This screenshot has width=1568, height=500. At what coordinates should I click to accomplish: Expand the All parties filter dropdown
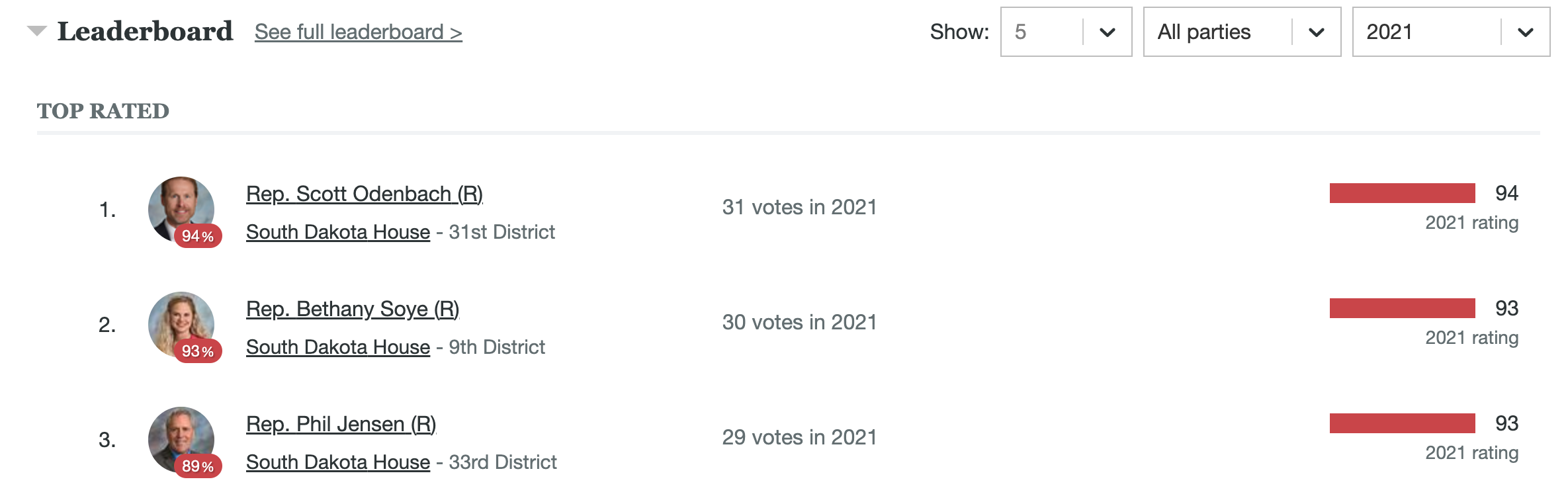(1242, 32)
